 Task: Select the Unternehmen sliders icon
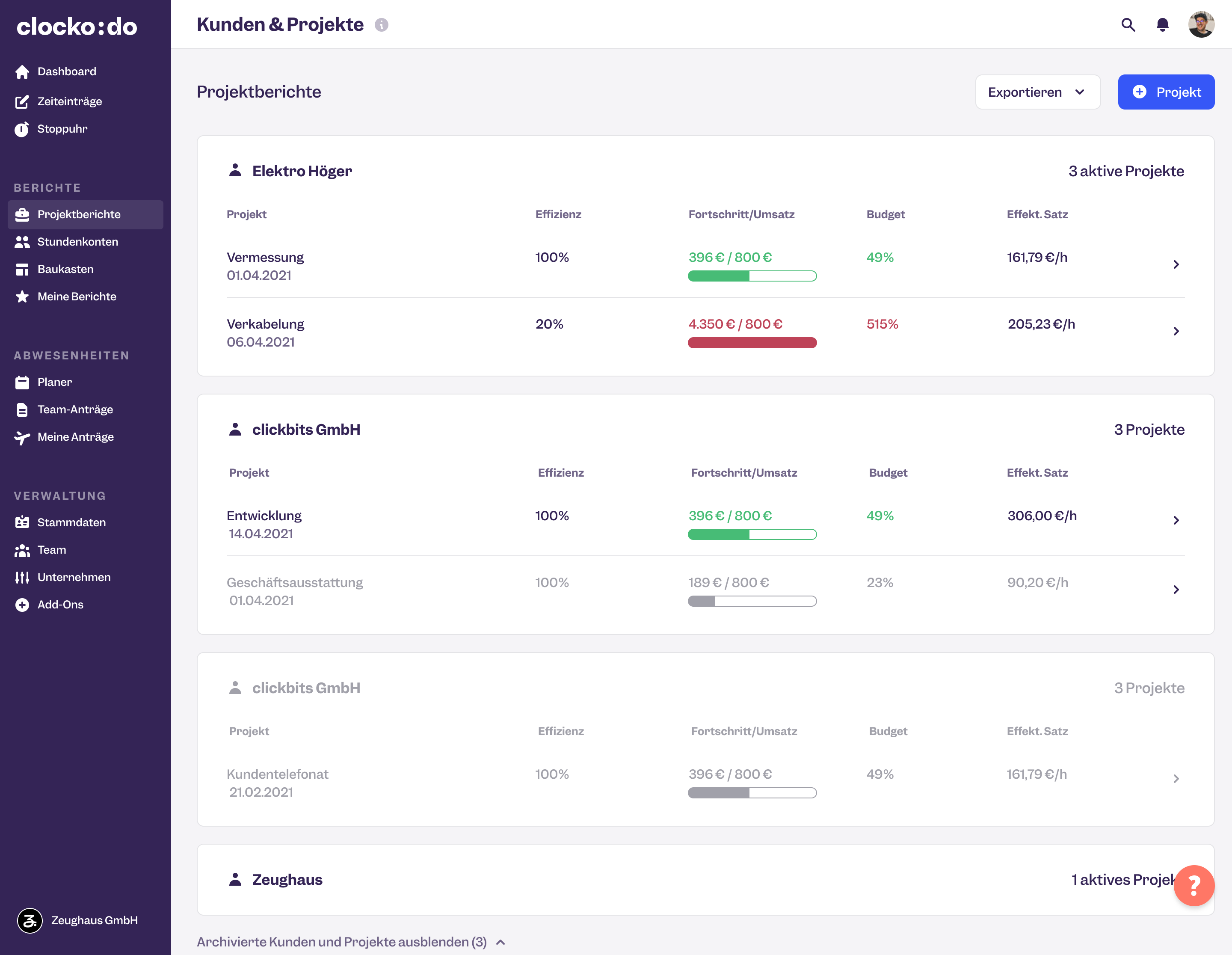tap(22, 577)
